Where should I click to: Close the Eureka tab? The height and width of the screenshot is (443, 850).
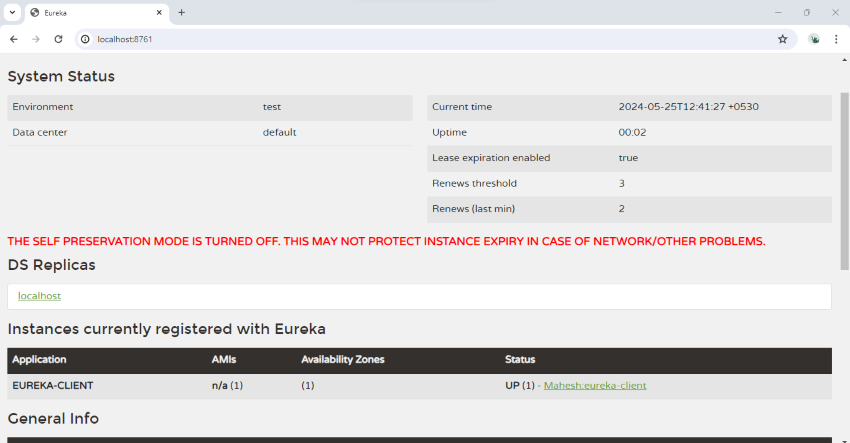pyautogui.click(x=159, y=12)
